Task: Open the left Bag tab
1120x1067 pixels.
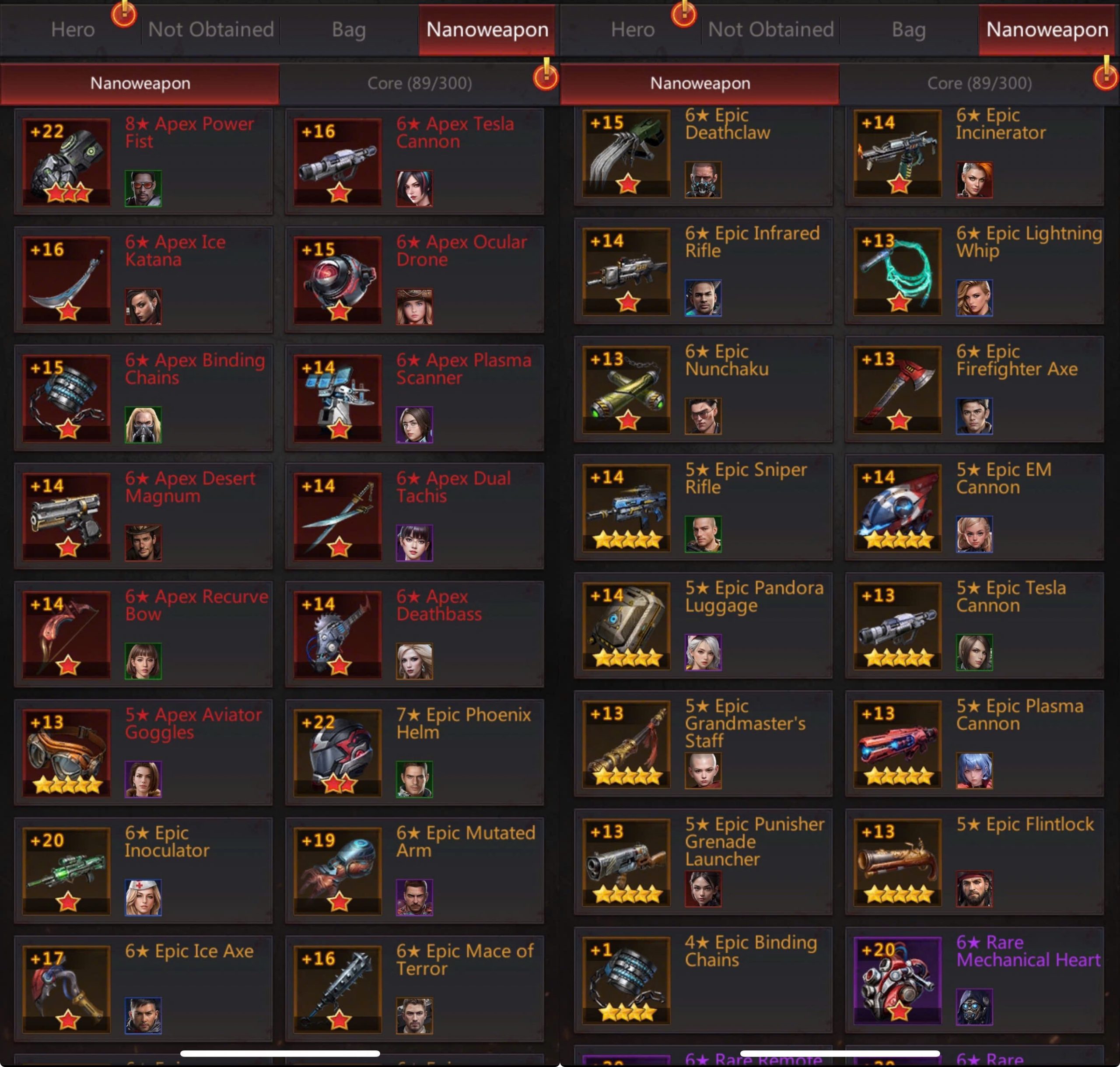Action: point(349,30)
